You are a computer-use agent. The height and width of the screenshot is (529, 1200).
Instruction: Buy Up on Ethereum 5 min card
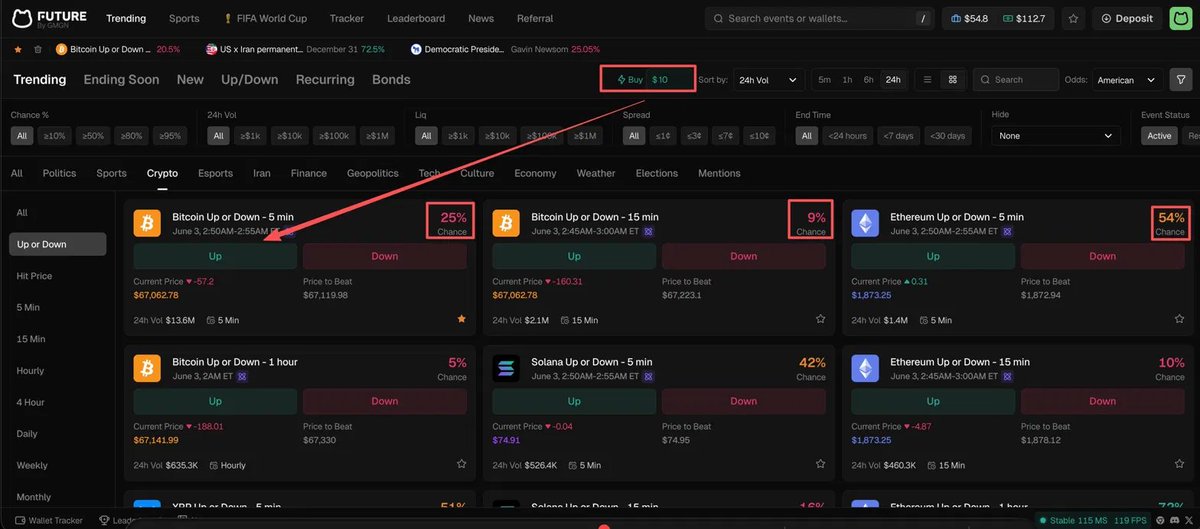point(933,256)
